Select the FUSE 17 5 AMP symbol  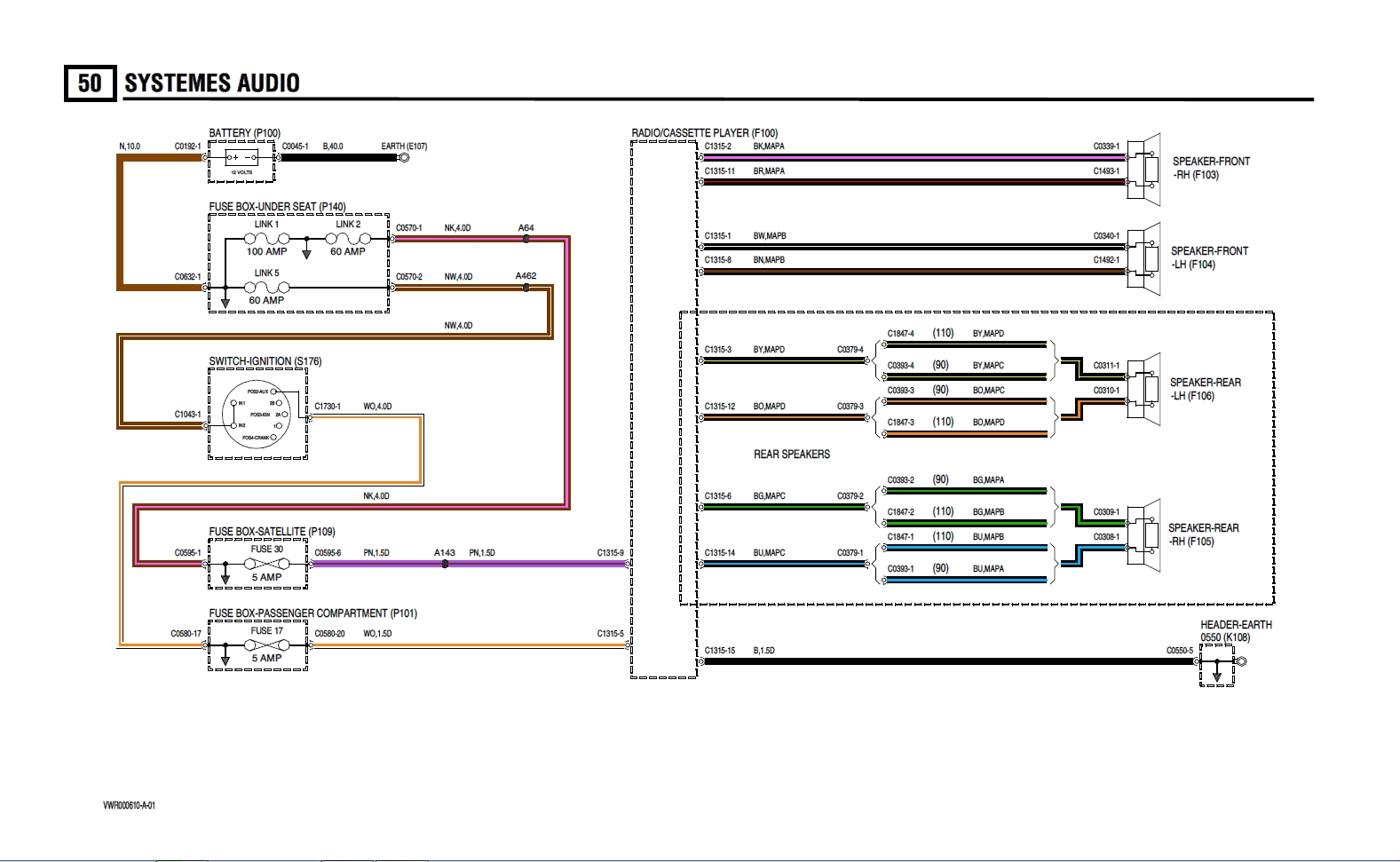point(266,645)
